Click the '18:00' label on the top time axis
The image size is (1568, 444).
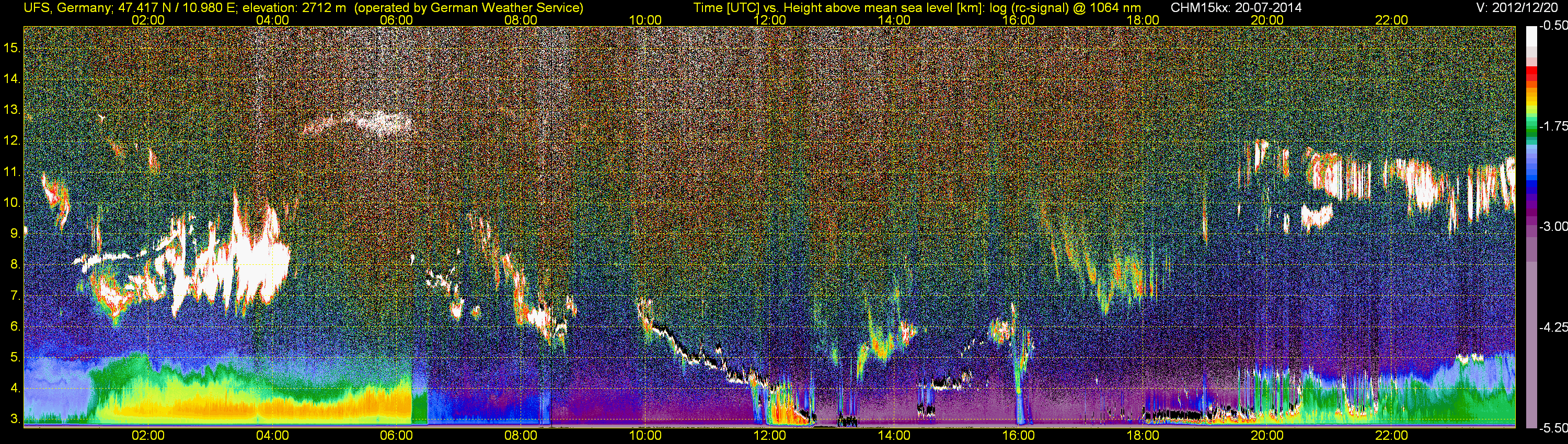coord(1143,20)
